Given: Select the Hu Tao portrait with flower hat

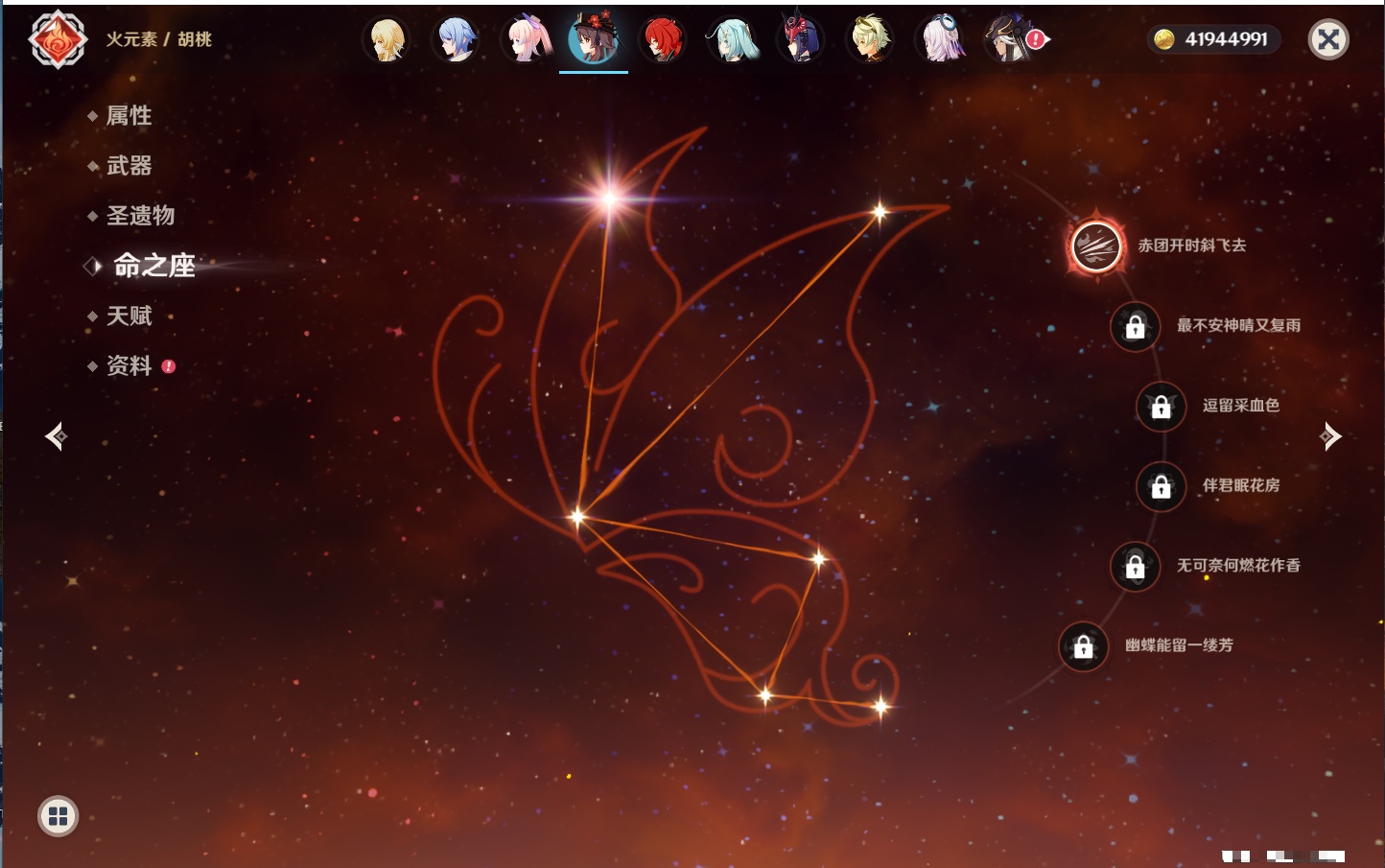Looking at the screenshot, I should click(594, 38).
